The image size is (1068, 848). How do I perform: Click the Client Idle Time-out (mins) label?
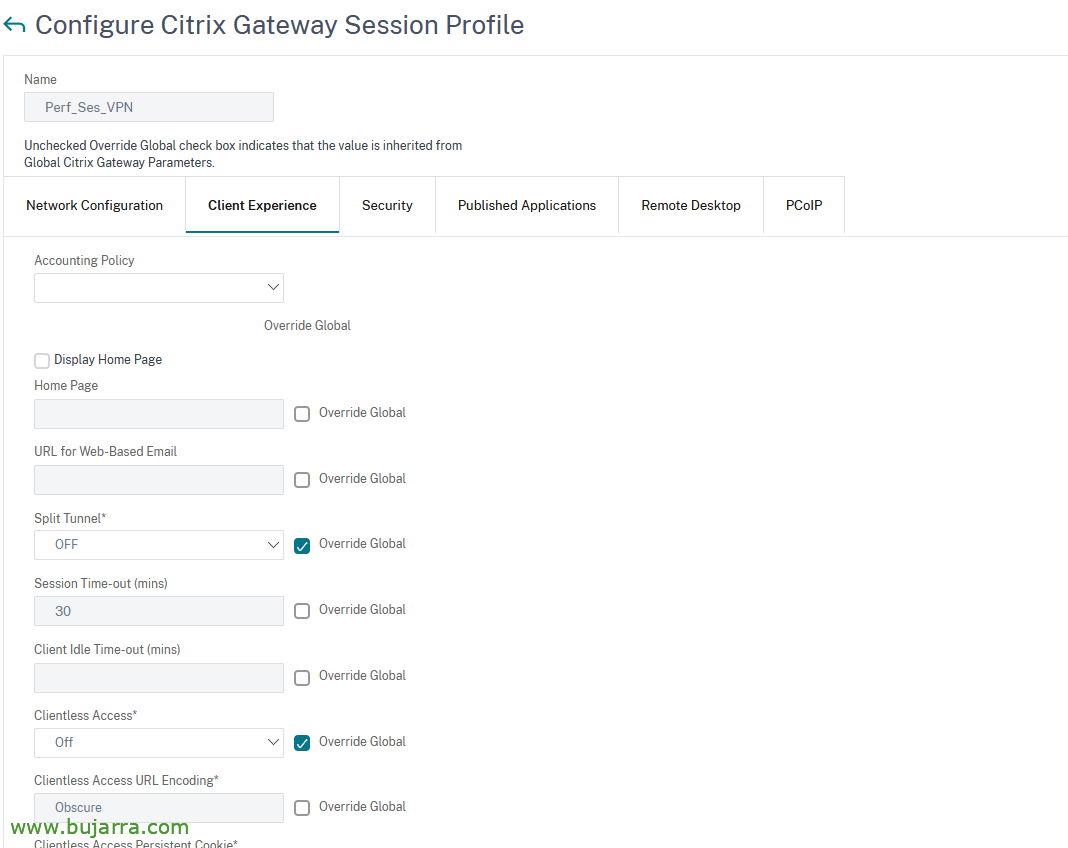click(x=107, y=650)
